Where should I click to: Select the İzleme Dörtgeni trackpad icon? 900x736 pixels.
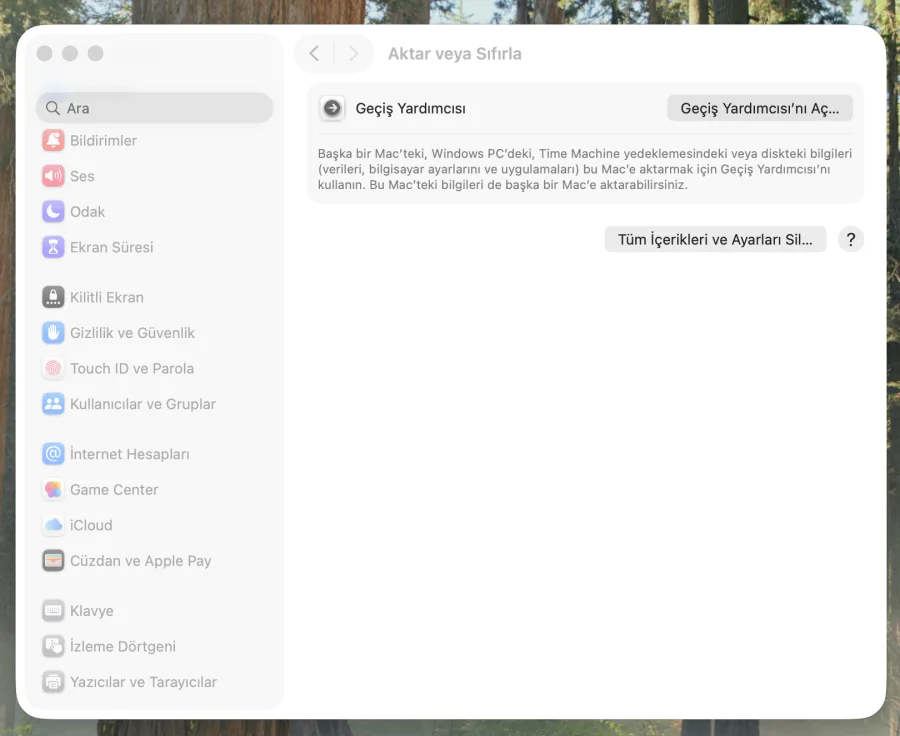[x=53, y=646]
